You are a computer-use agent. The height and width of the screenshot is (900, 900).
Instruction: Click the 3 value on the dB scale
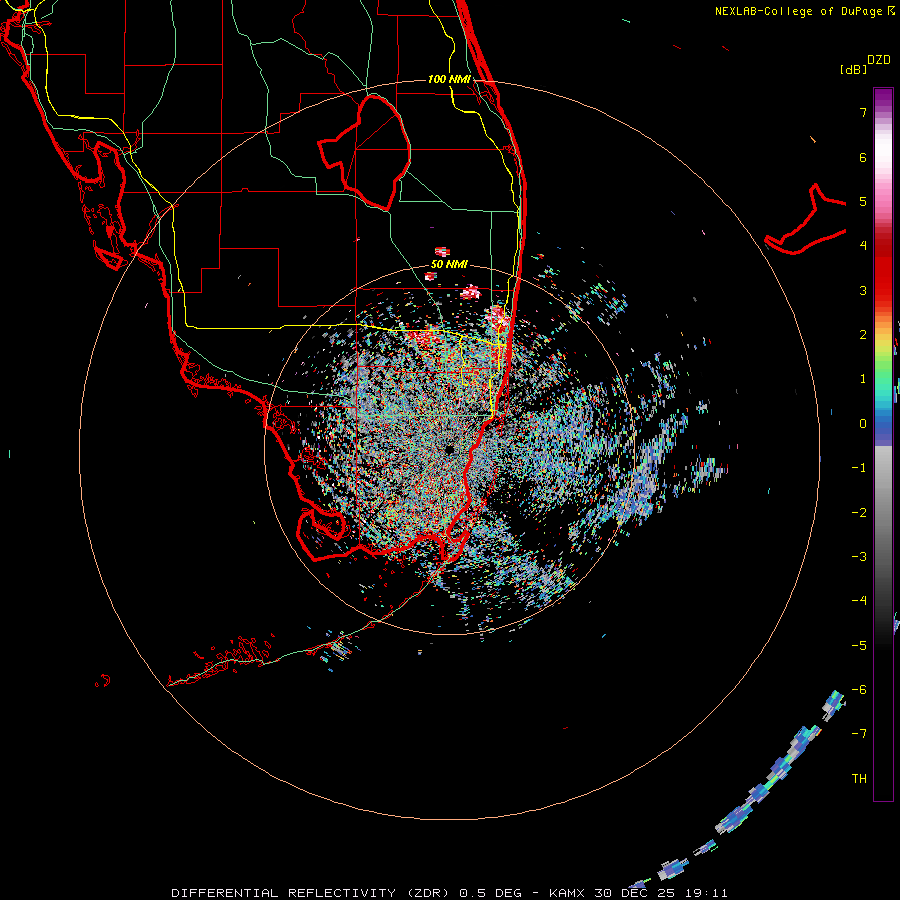coord(863,290)
